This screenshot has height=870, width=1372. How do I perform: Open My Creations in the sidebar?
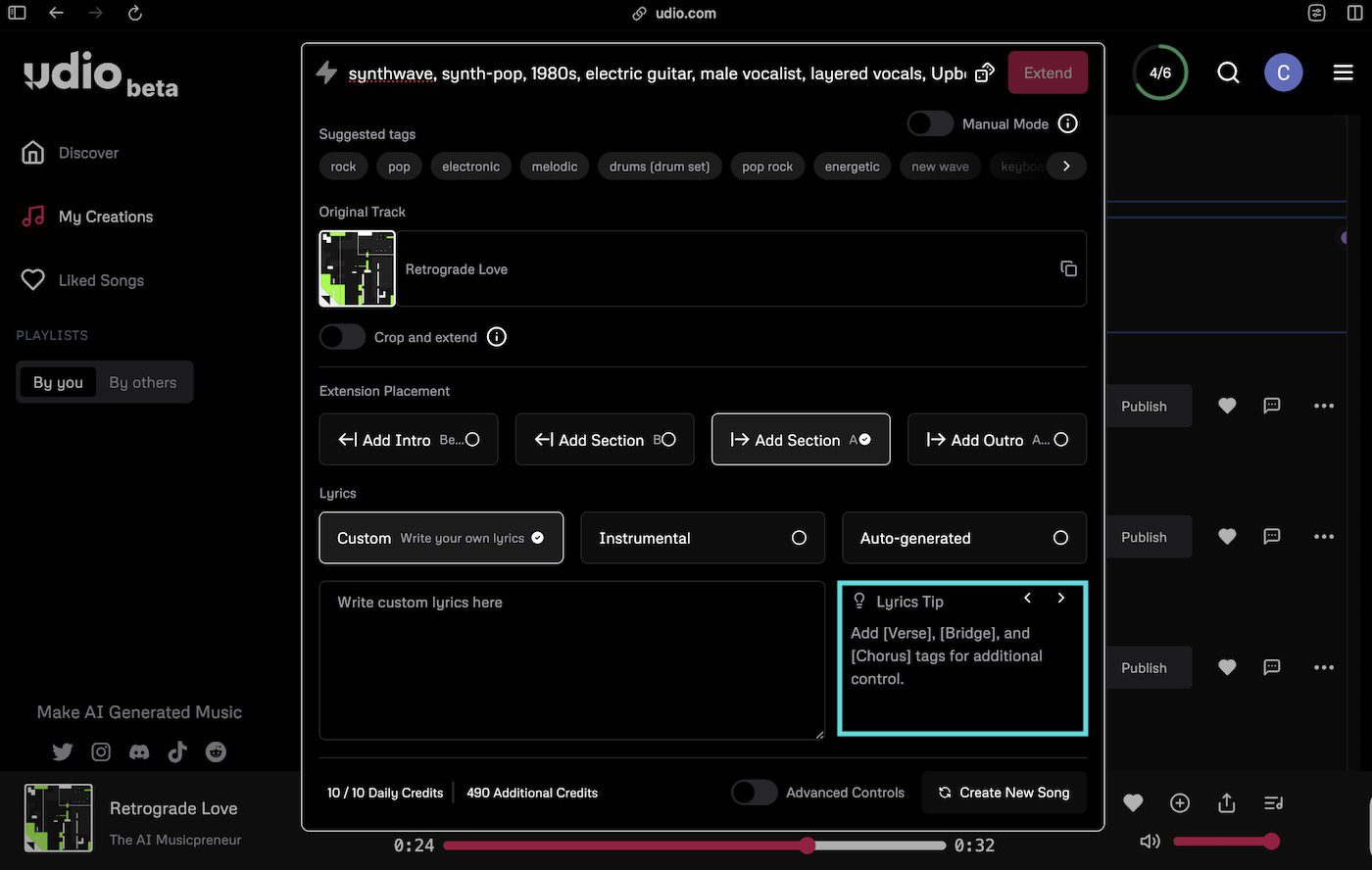tap(105, 216)
